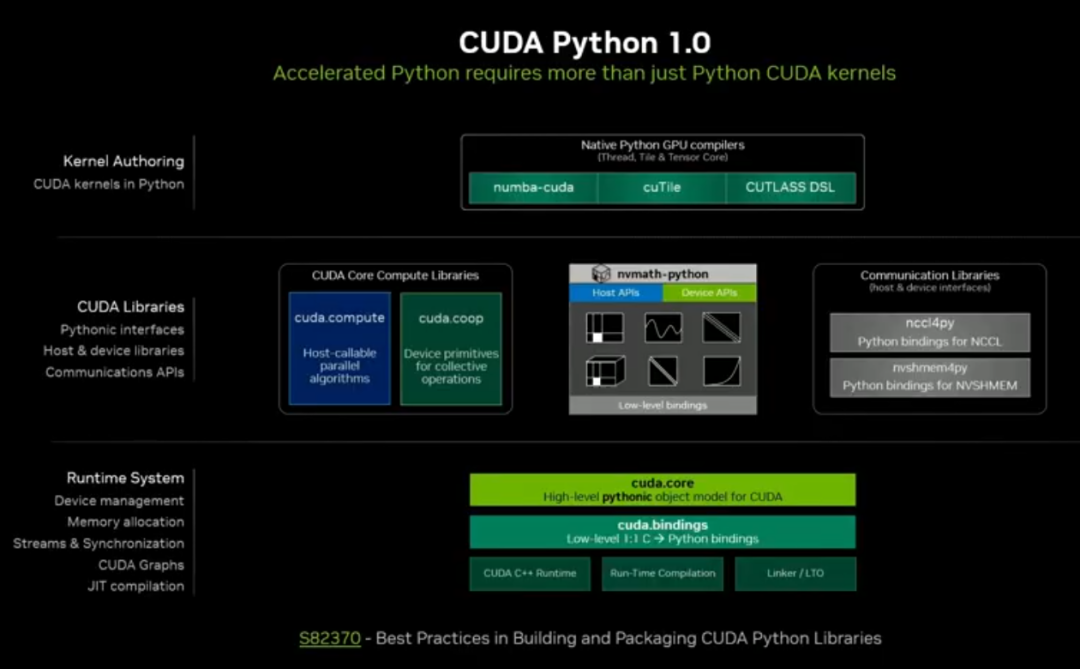Click the "CUDA Libraries" heading
Viewport: 1080px width, 669px height.
click(131, 307)
